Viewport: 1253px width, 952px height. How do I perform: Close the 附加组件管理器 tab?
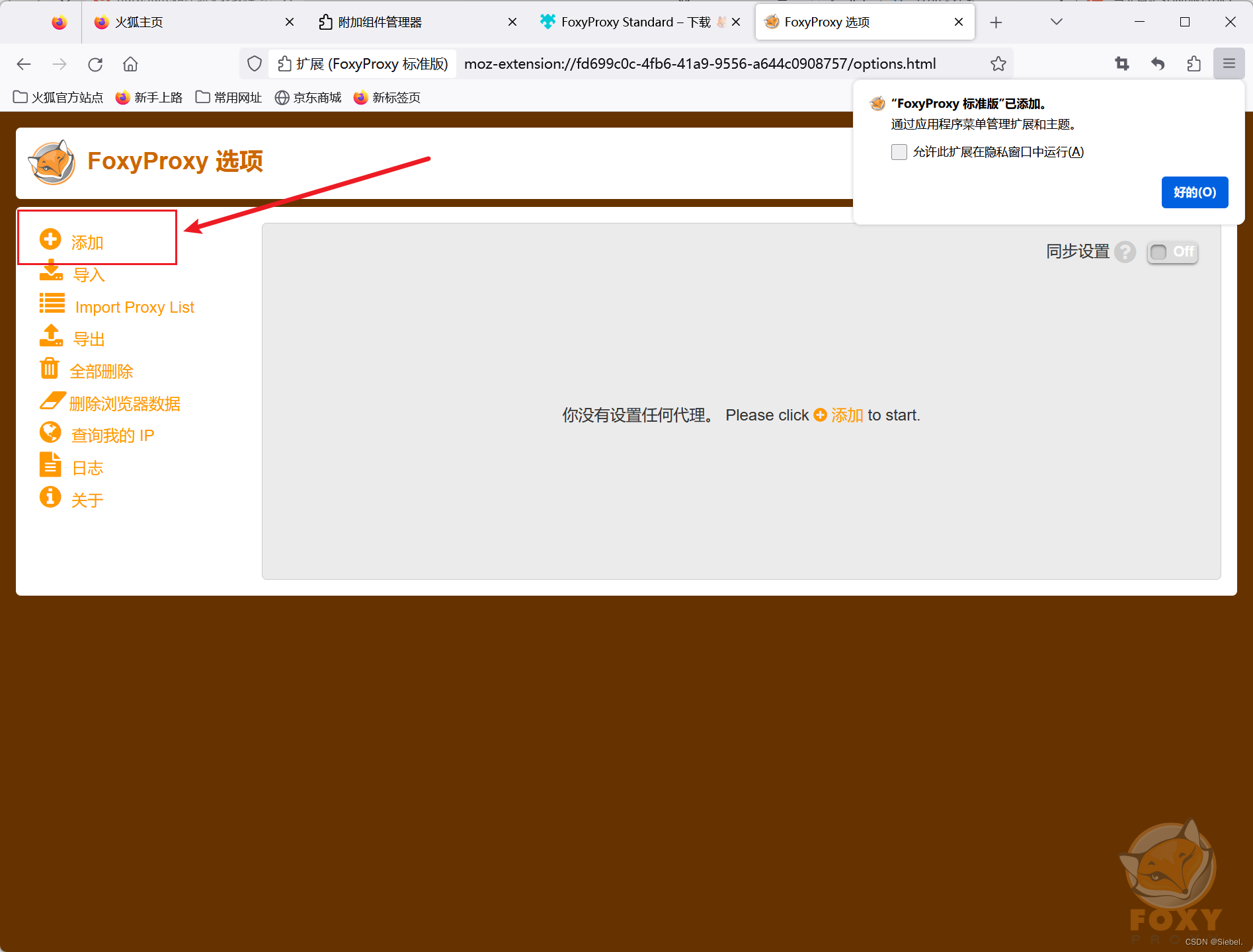(512, 22)
